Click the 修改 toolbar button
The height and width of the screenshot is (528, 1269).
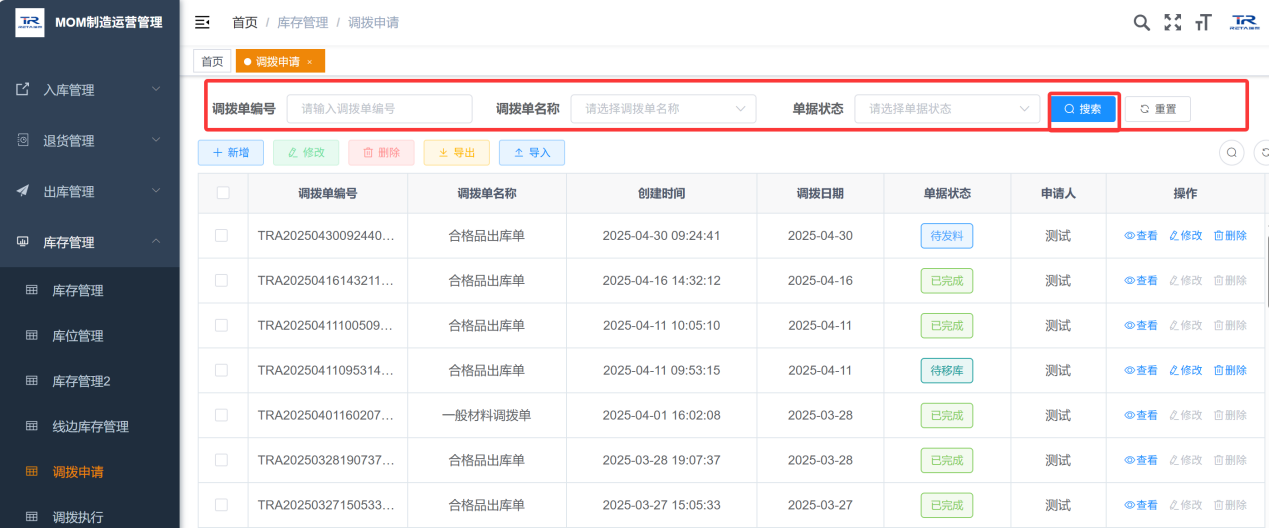306,152
